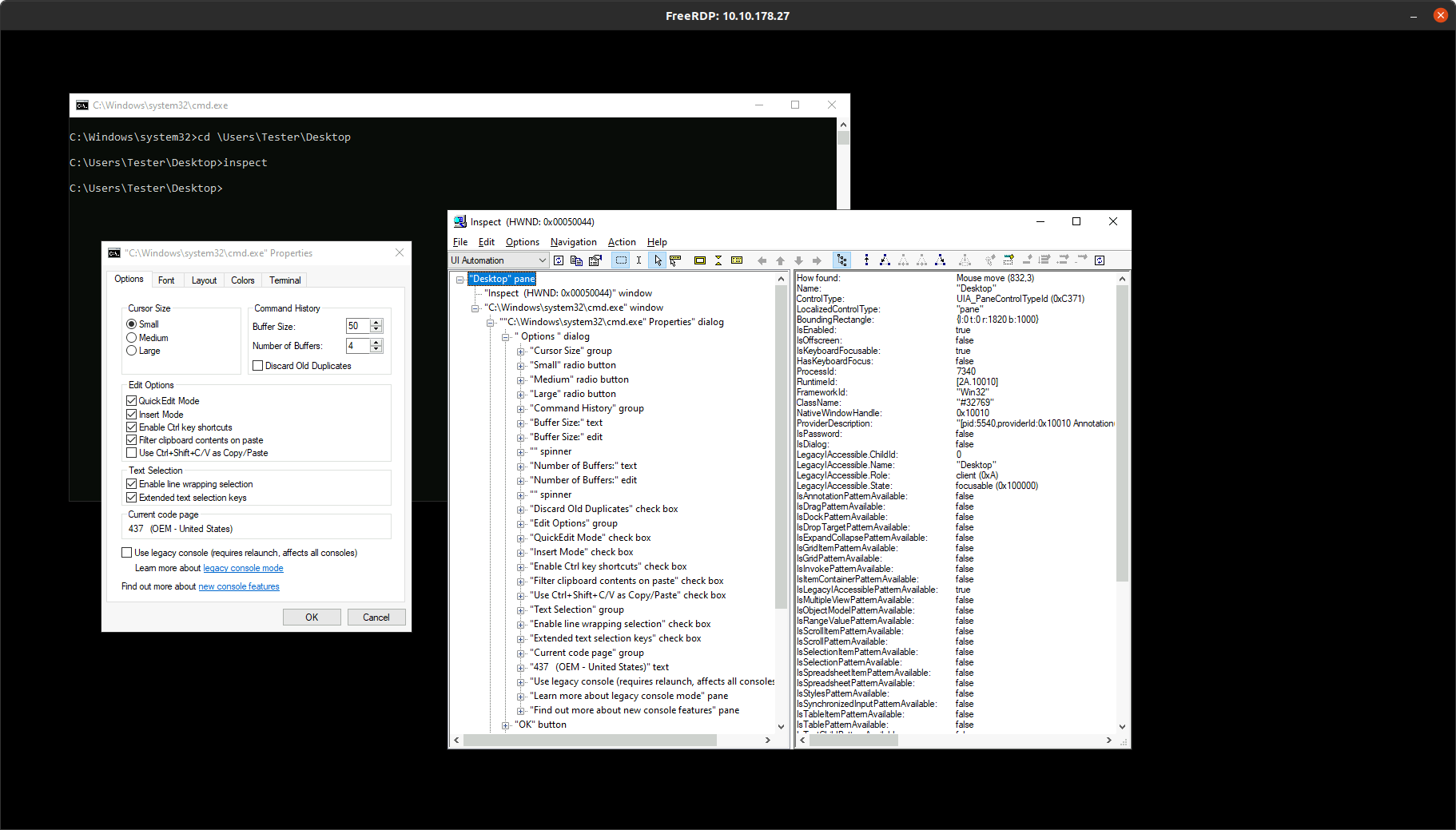Collapse cmd.exe Properties dialog tree node
Screen dimensions: 1456x830
tap(490, 323)
